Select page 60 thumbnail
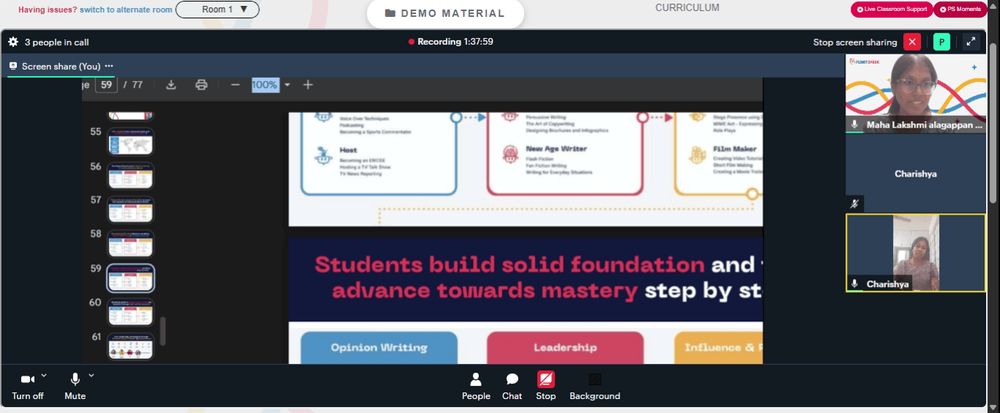This screenshot has width=1000, height=413. [x=131, y=312]
